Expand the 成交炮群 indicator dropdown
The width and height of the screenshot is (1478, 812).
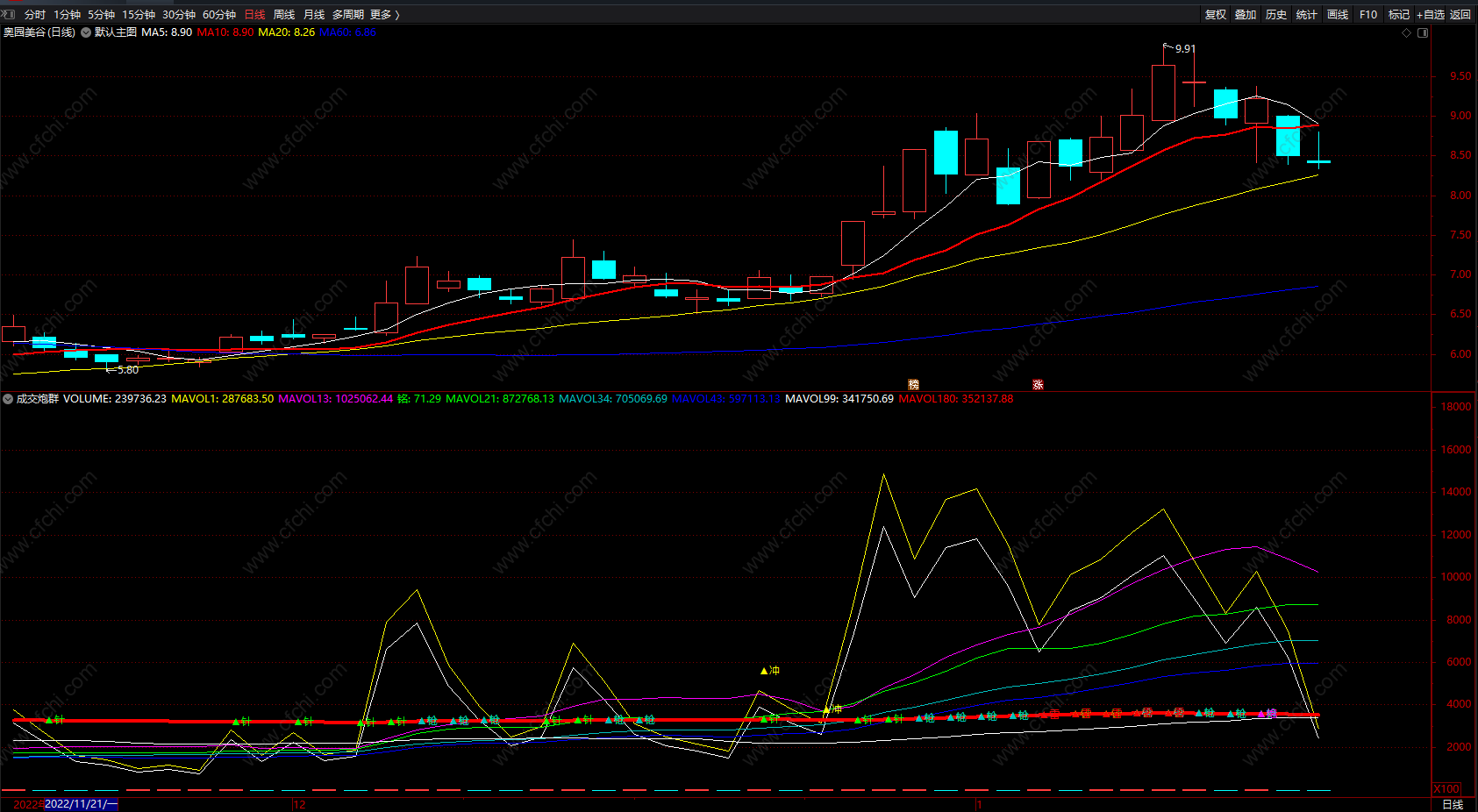pyautogui.click(x=8, y=399)
